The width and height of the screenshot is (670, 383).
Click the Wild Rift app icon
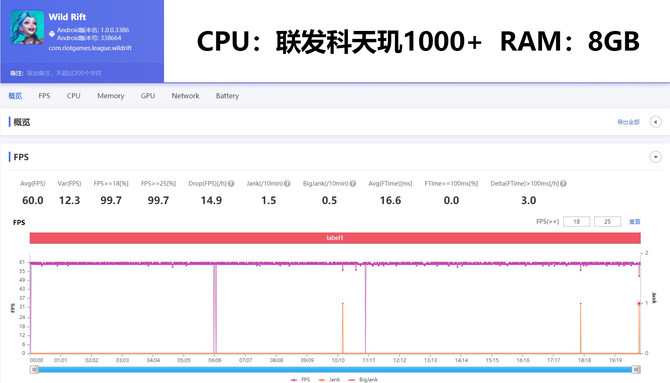[x=27, y=28]
